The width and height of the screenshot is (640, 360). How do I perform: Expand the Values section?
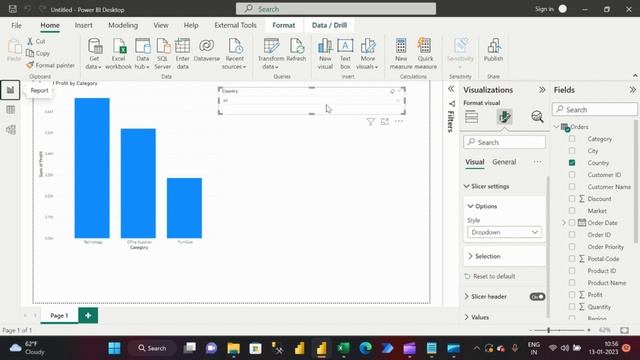coord(467,317)
